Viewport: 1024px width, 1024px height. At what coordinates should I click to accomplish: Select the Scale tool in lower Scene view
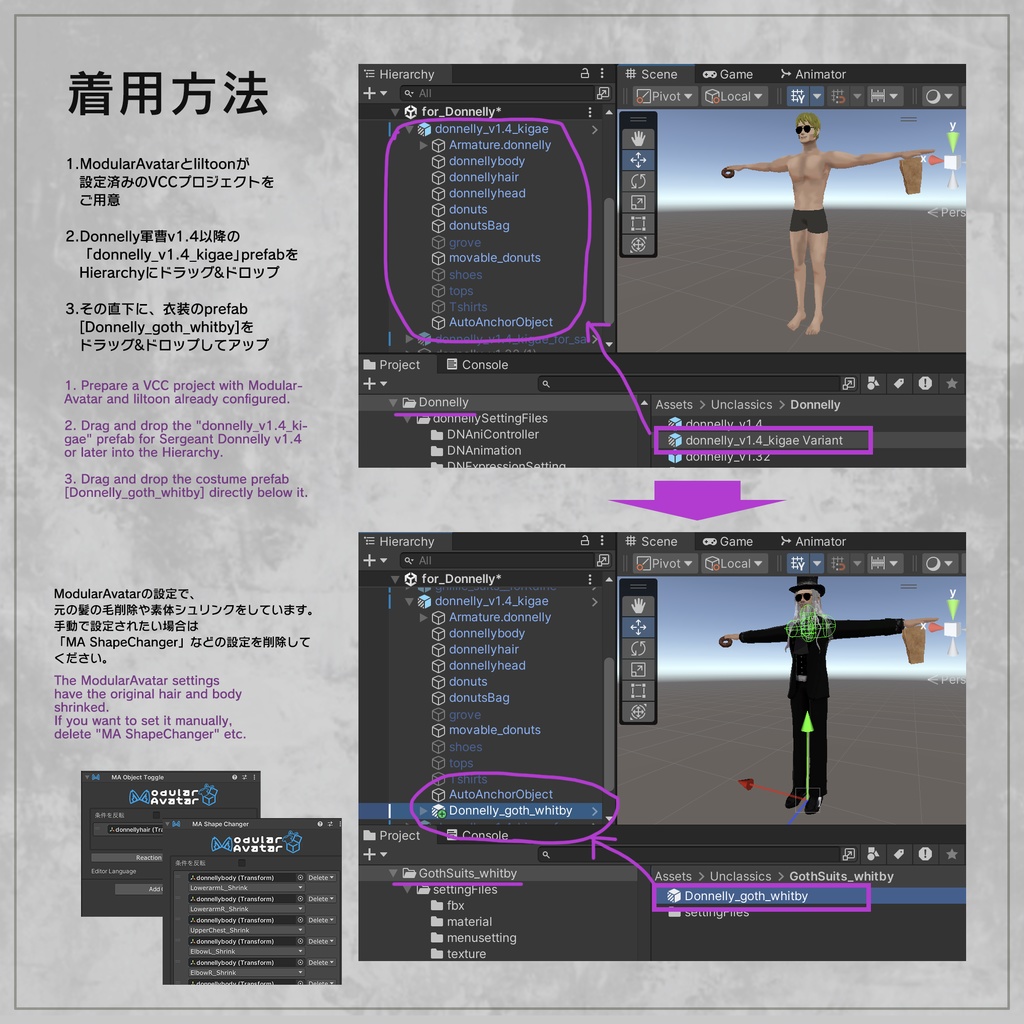tap(638, 669)
